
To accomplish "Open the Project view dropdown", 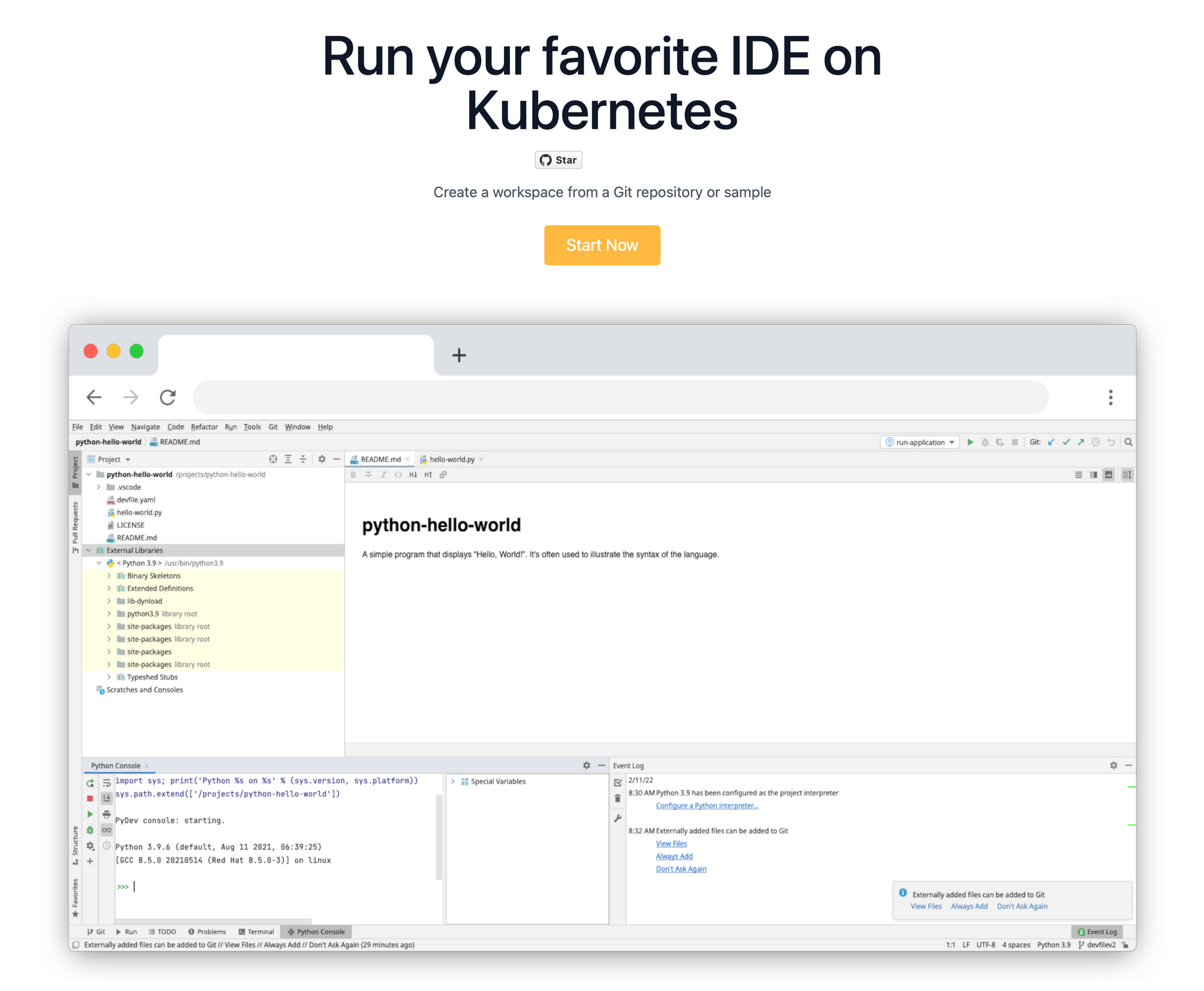I will [109, 459].
